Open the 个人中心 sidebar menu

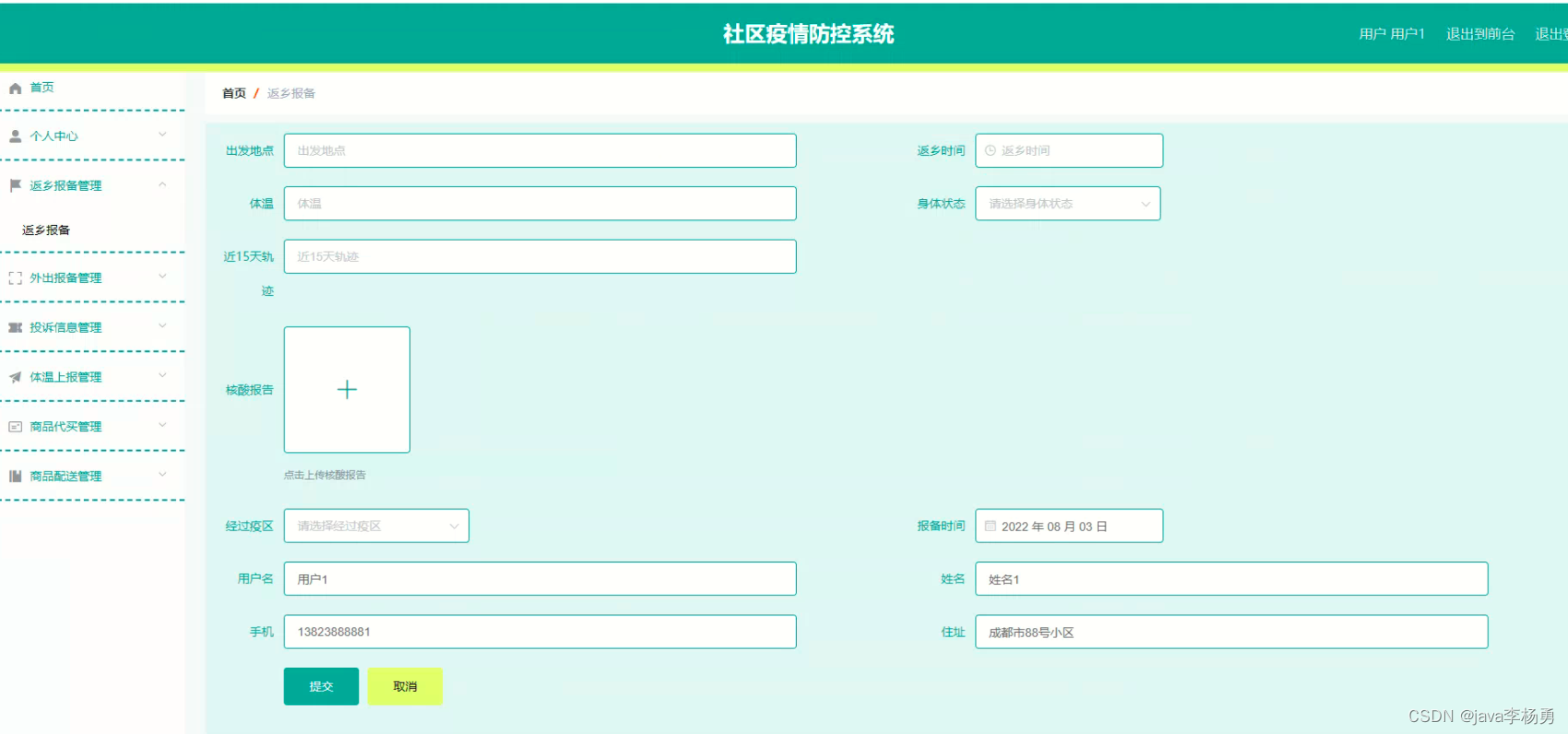[x=92, y=136]
